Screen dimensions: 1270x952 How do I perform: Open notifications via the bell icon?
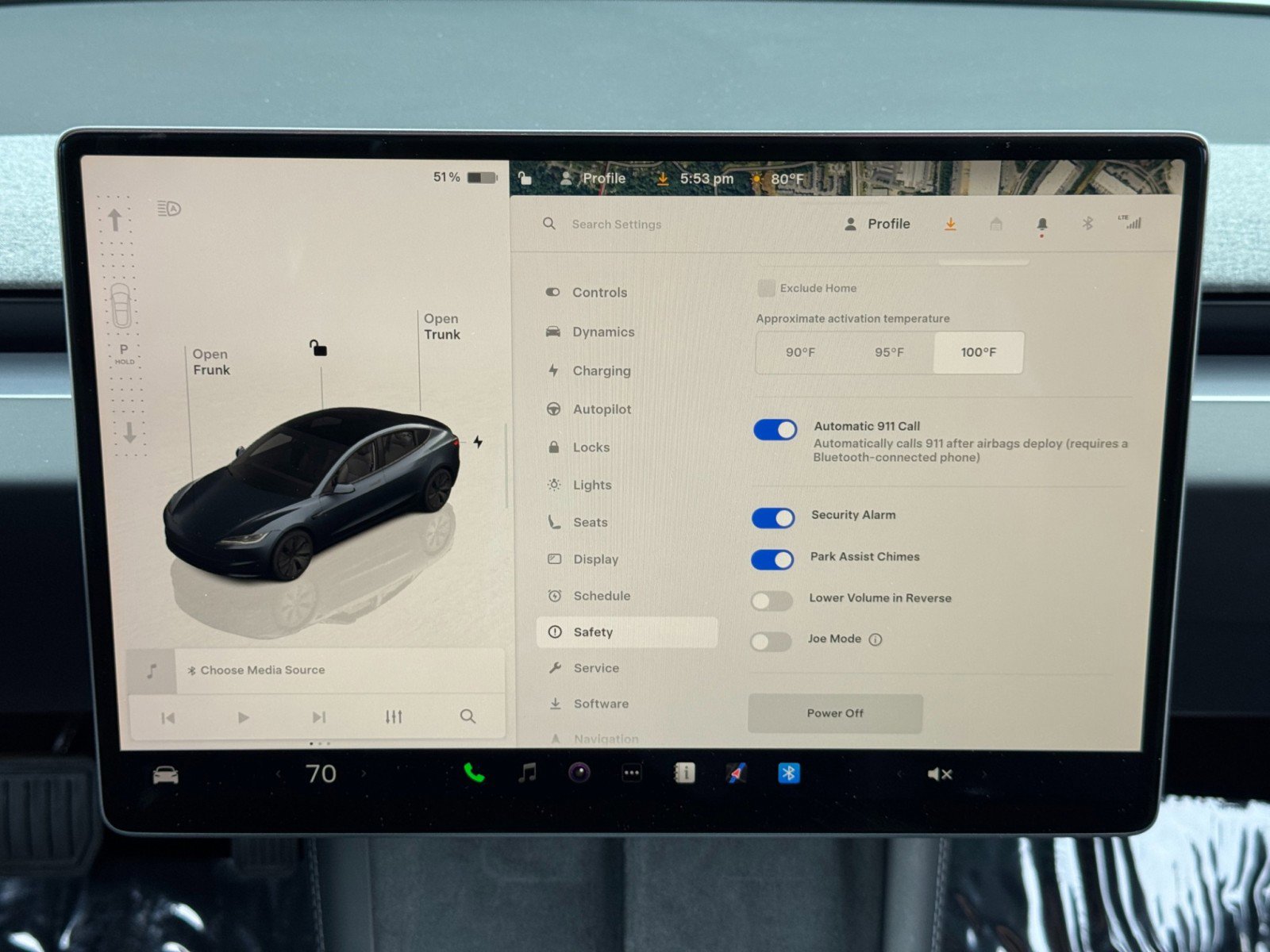tap(1042, 225)
